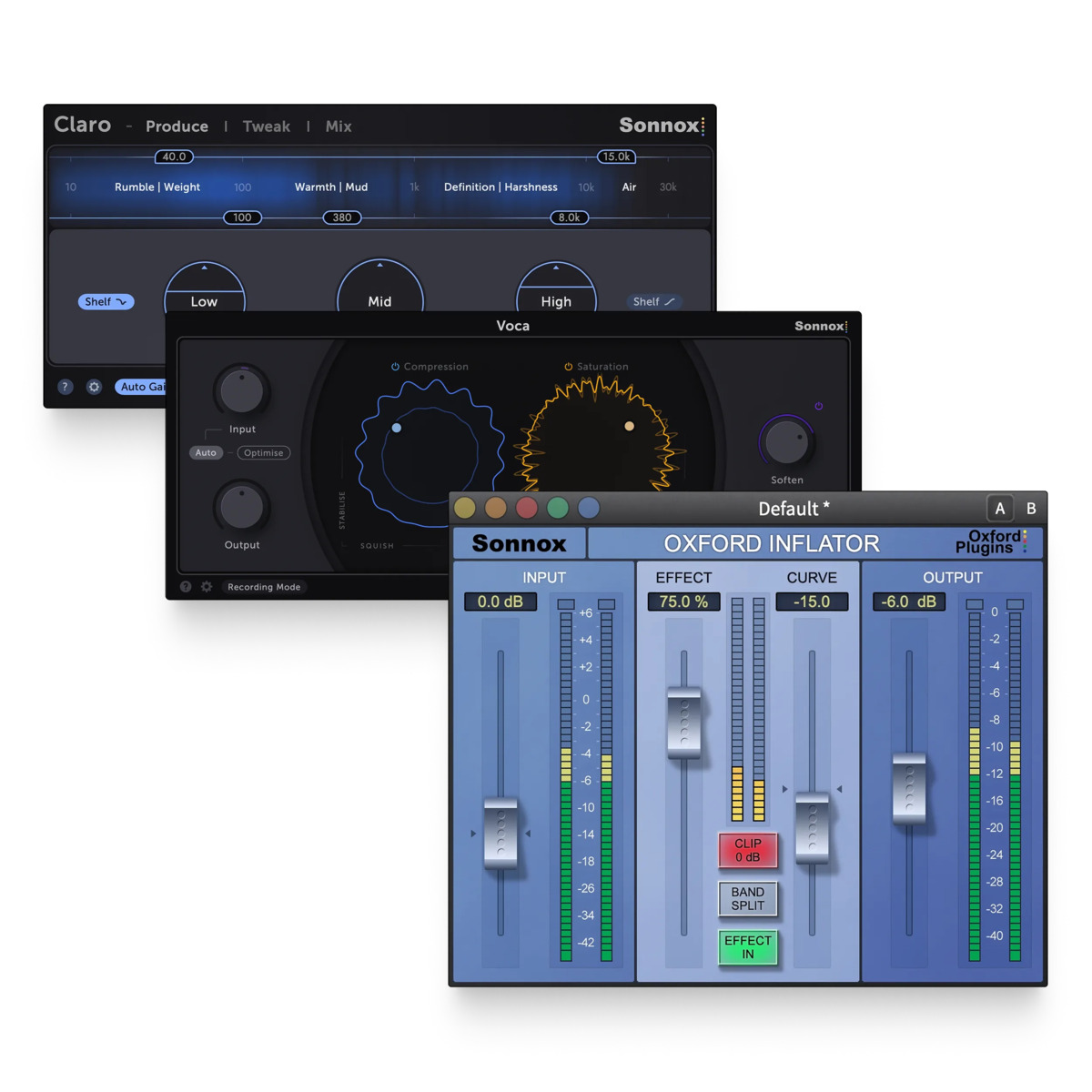
Task: Click the Output knob in Voca
Action: [241, 506]
